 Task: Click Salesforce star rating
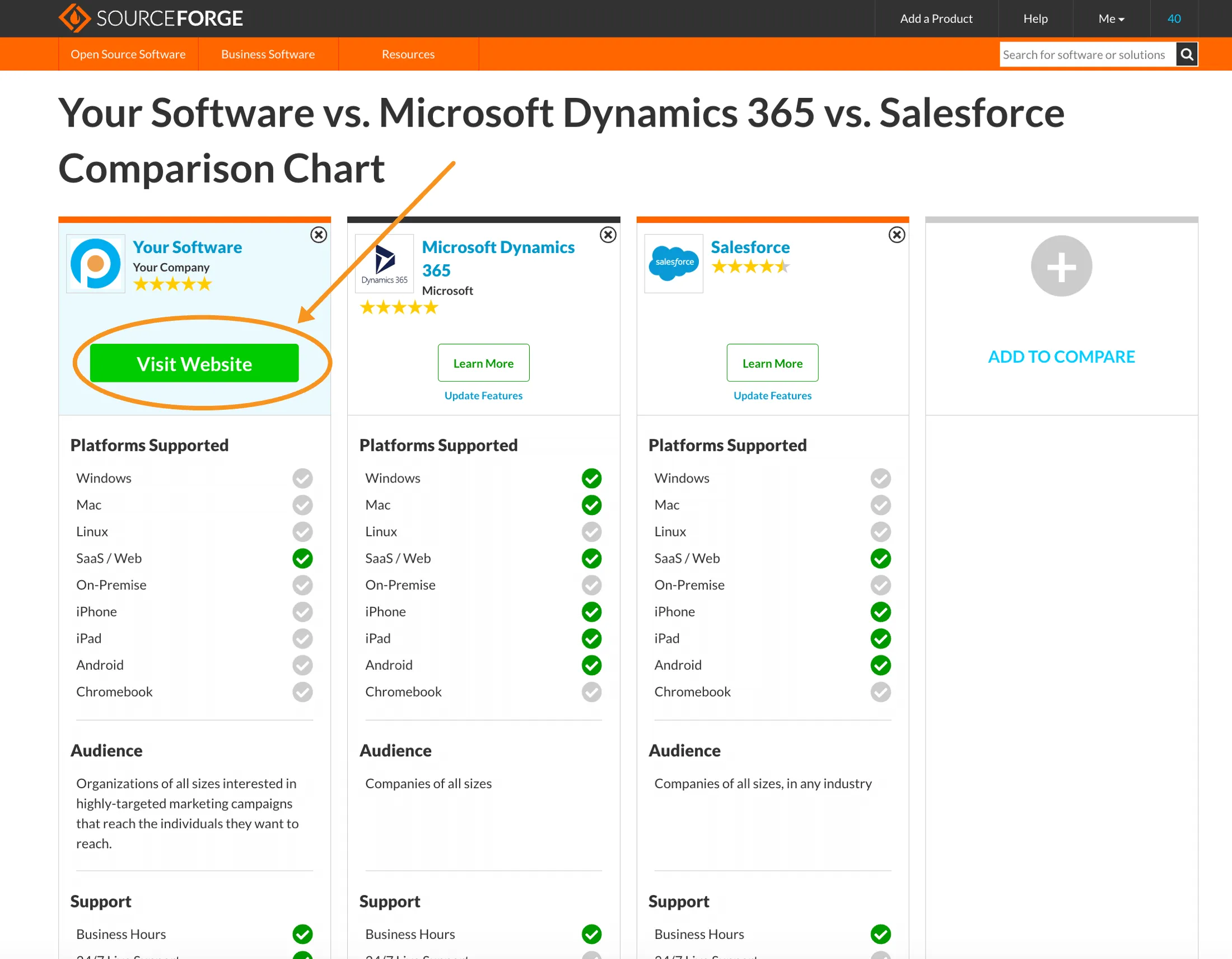(750, 266)
